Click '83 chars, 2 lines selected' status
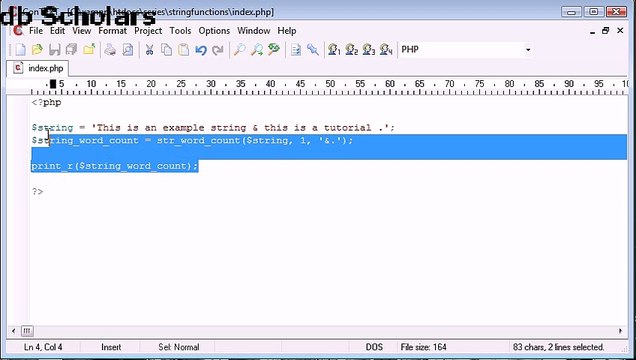 559,347
